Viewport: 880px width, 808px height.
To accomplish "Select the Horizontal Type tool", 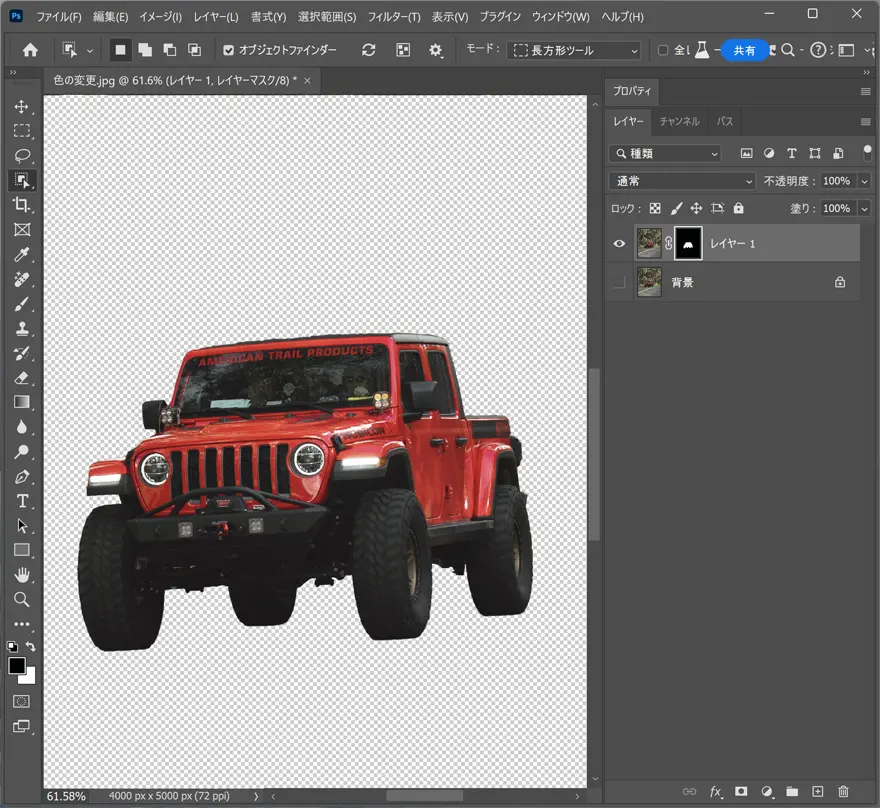I will (x=22, y=501).
